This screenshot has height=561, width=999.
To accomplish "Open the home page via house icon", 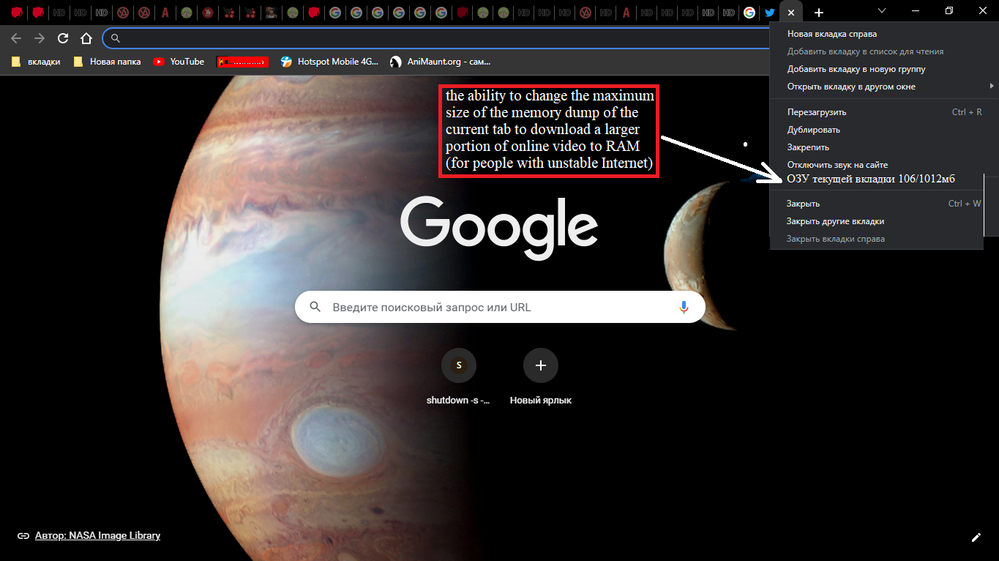I will click(86, 38).
